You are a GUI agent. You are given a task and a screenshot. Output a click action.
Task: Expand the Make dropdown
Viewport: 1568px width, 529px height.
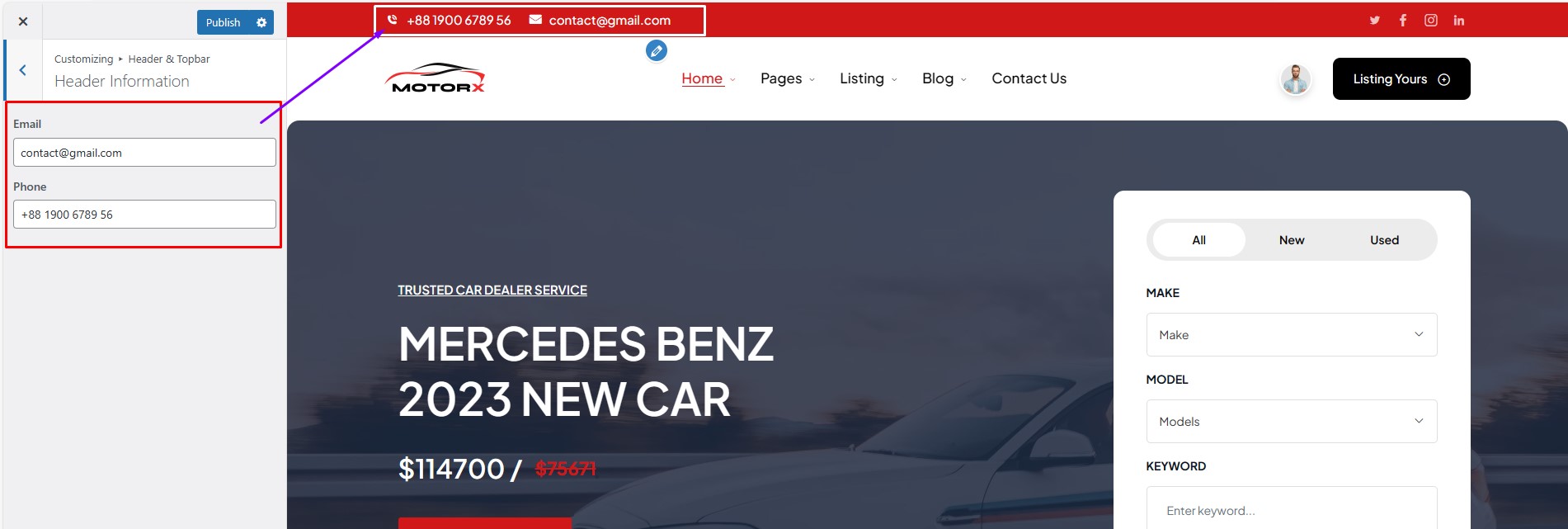coord(1292,335)
